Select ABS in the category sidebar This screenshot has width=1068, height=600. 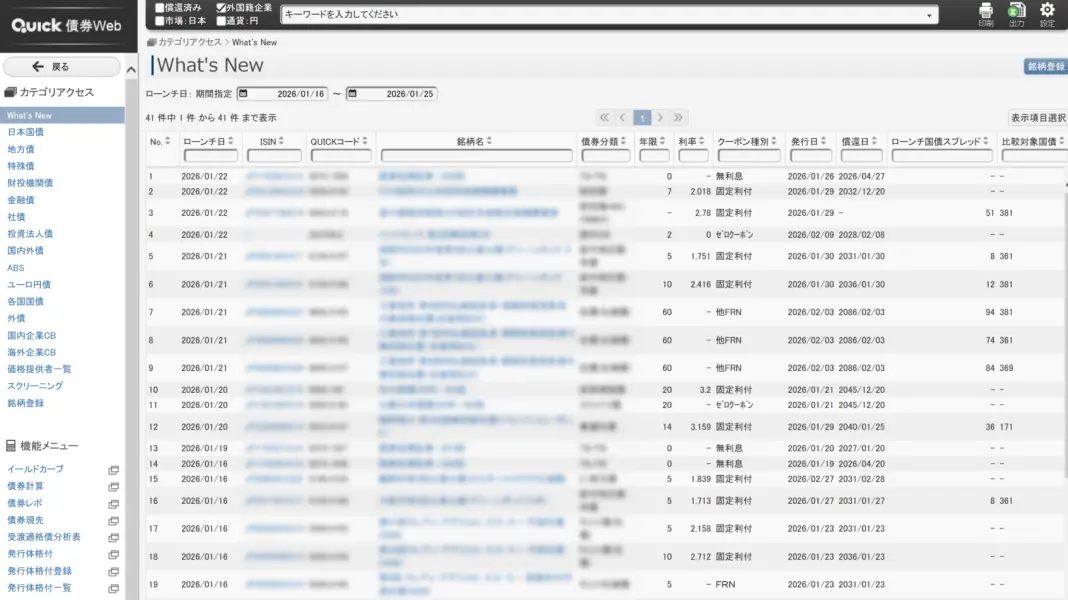16,268
